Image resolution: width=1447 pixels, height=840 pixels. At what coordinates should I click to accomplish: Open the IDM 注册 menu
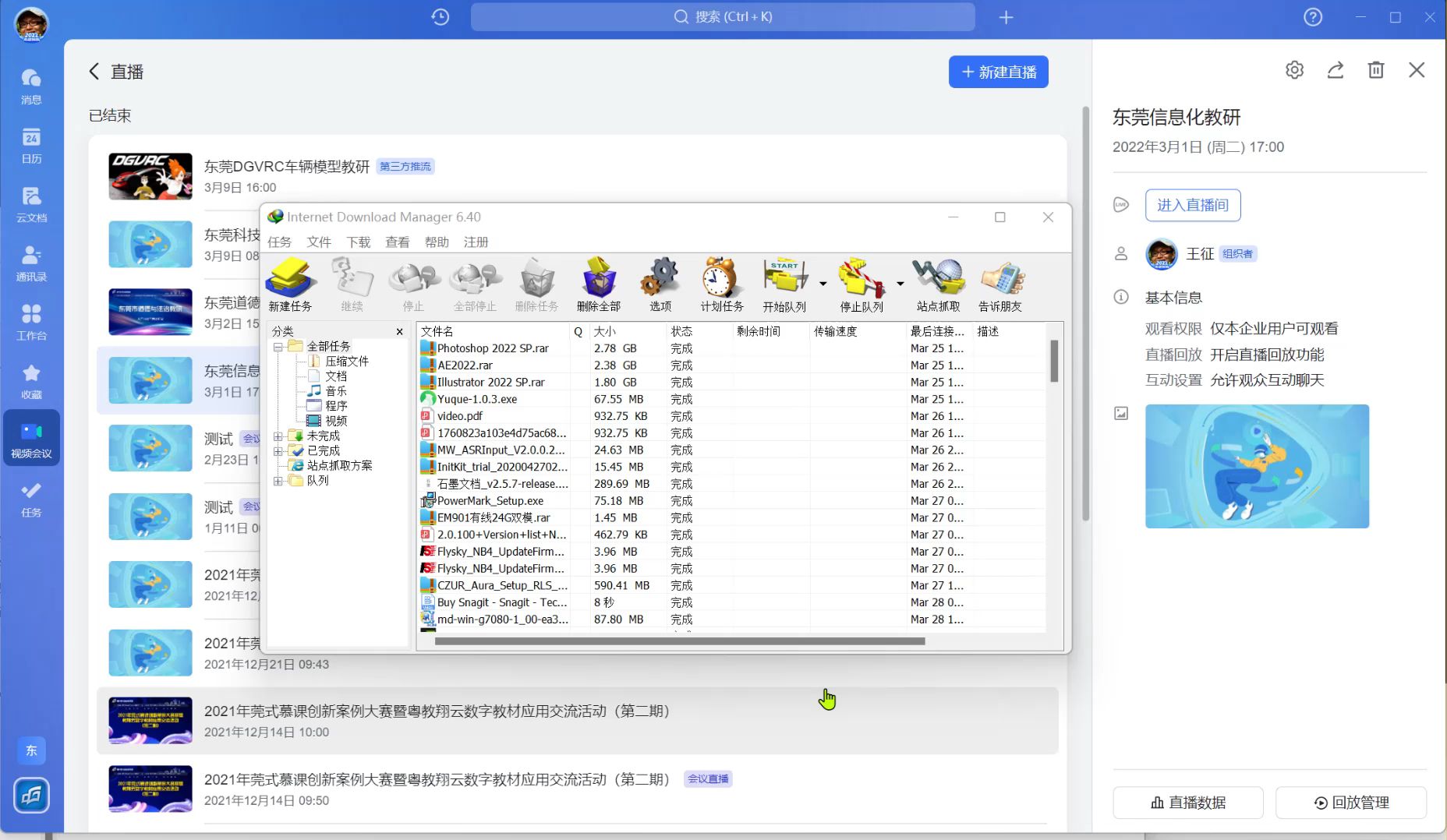click(x=476, y=242)
